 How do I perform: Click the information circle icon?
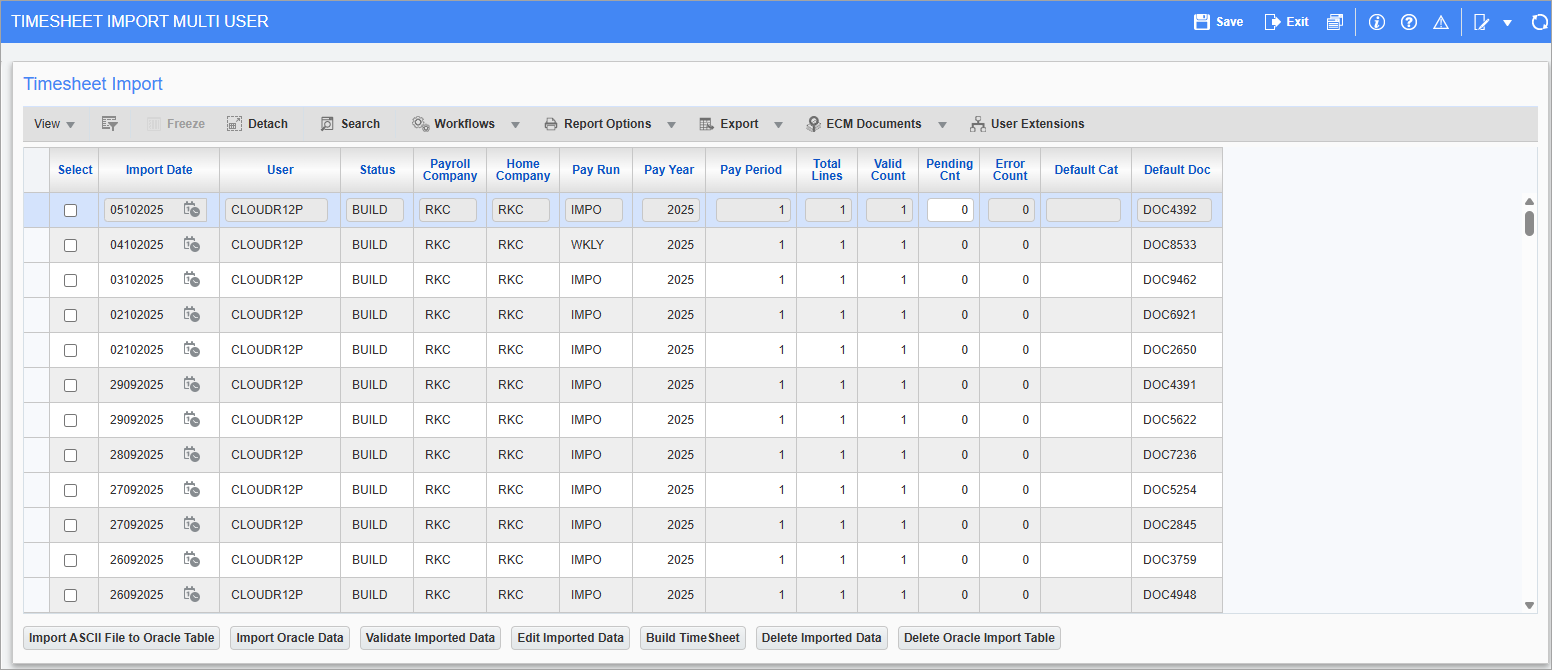(1377, 22)
